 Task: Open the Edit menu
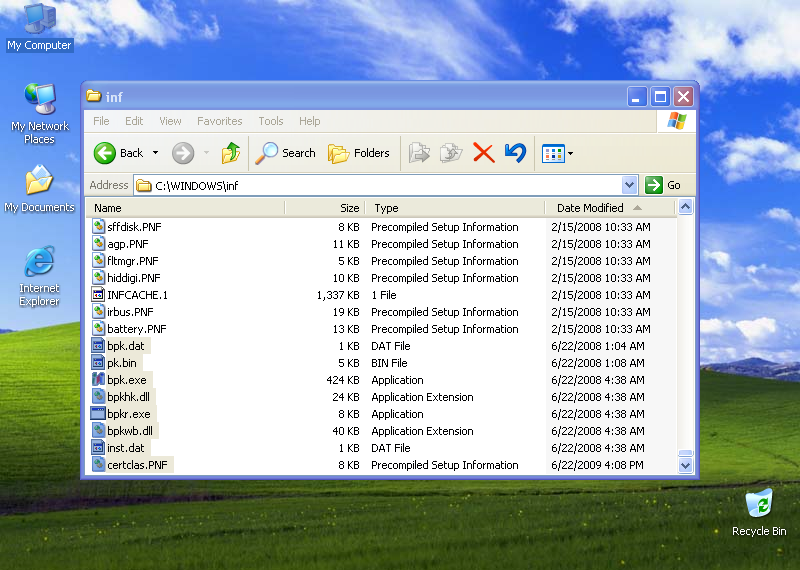(x=134, y=121)
